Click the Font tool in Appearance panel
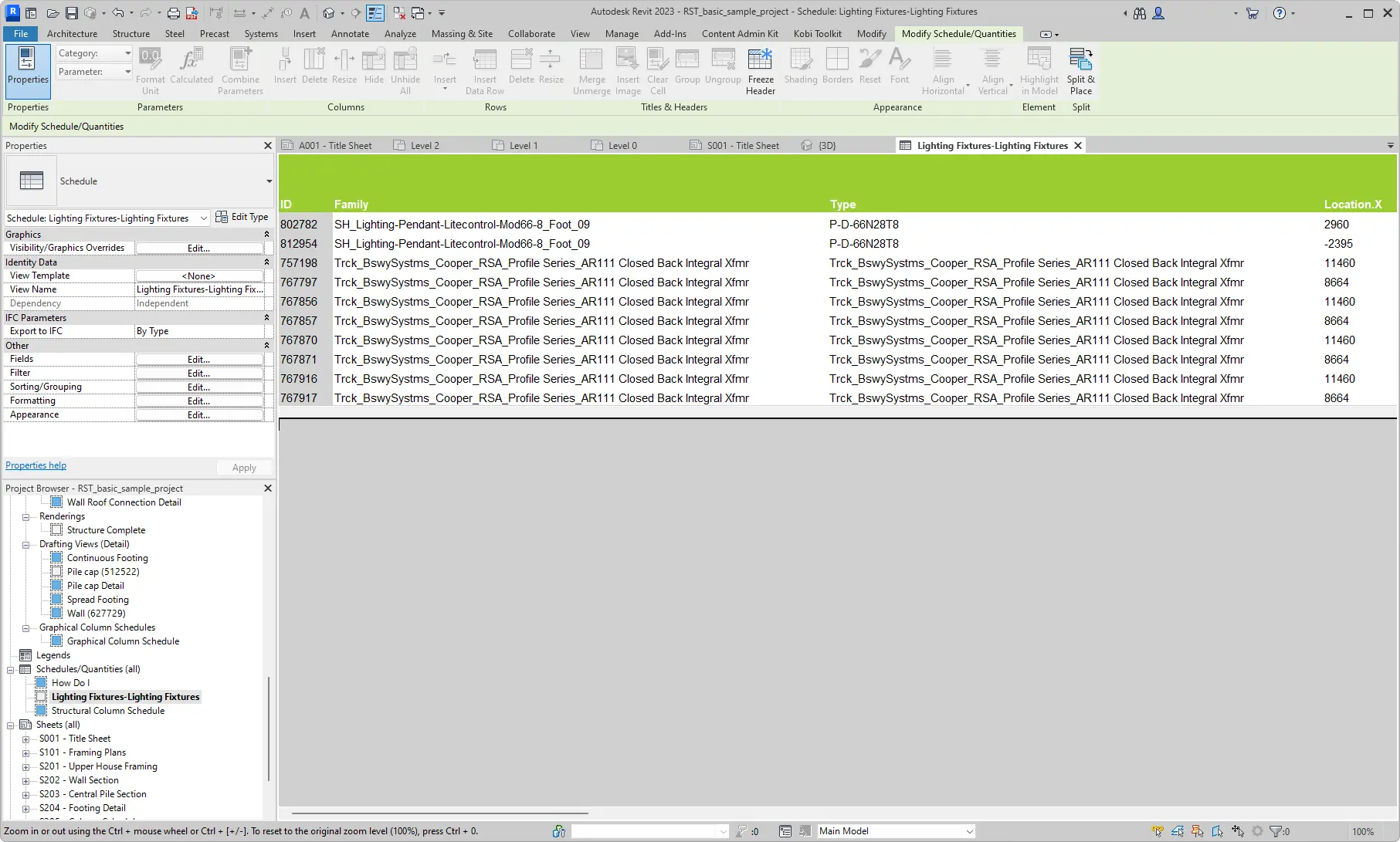Screen dimensions: 1400x842 click(899, 69)
